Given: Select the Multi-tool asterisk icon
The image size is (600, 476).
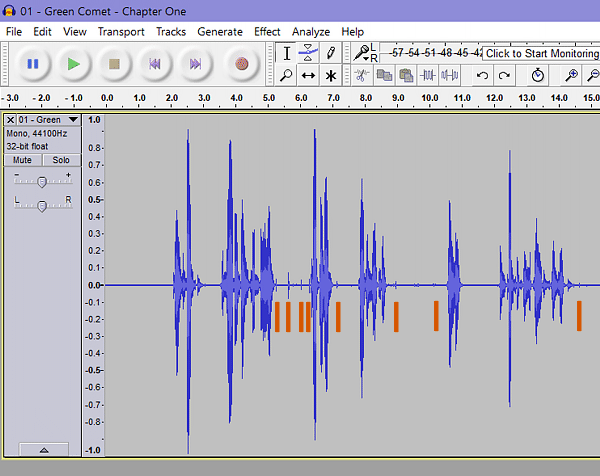Looking at the screenshot, I should coord(330,75).
